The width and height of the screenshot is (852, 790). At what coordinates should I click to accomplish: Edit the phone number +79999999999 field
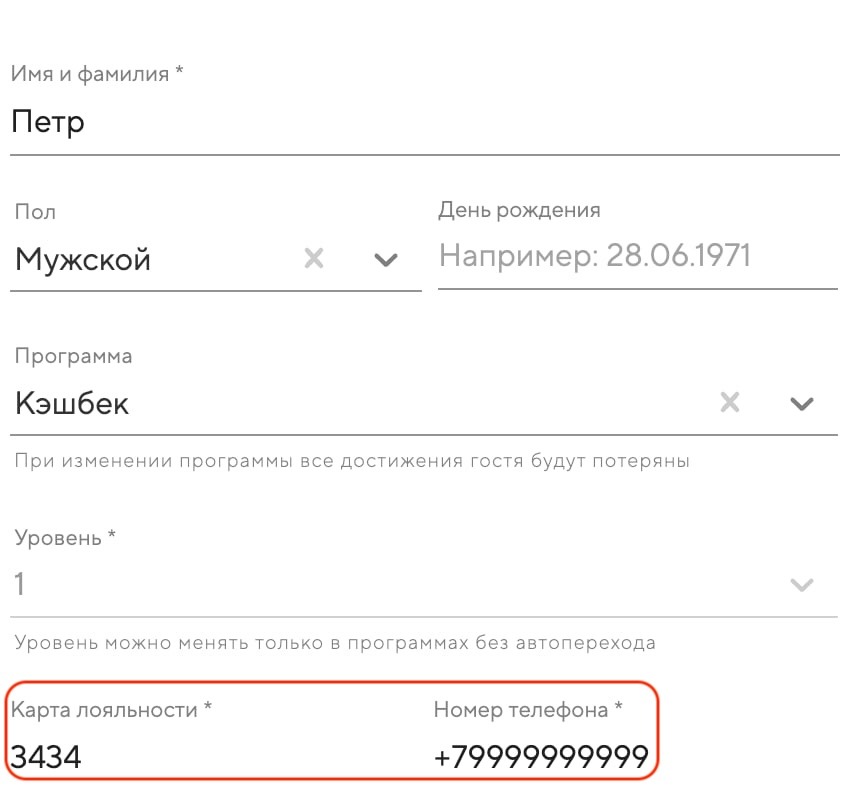(541, 756)
